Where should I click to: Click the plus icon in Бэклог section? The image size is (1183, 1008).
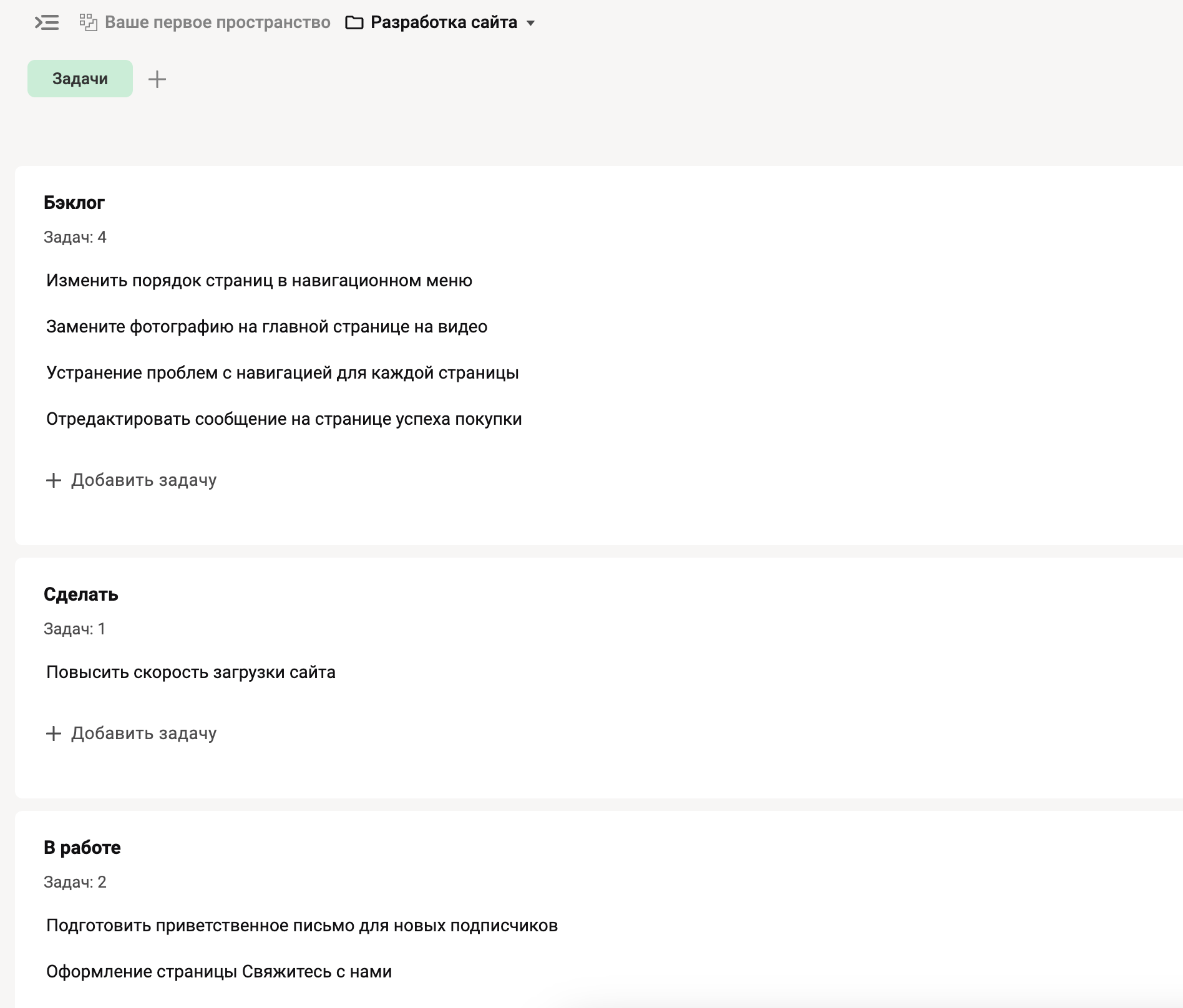54,480
